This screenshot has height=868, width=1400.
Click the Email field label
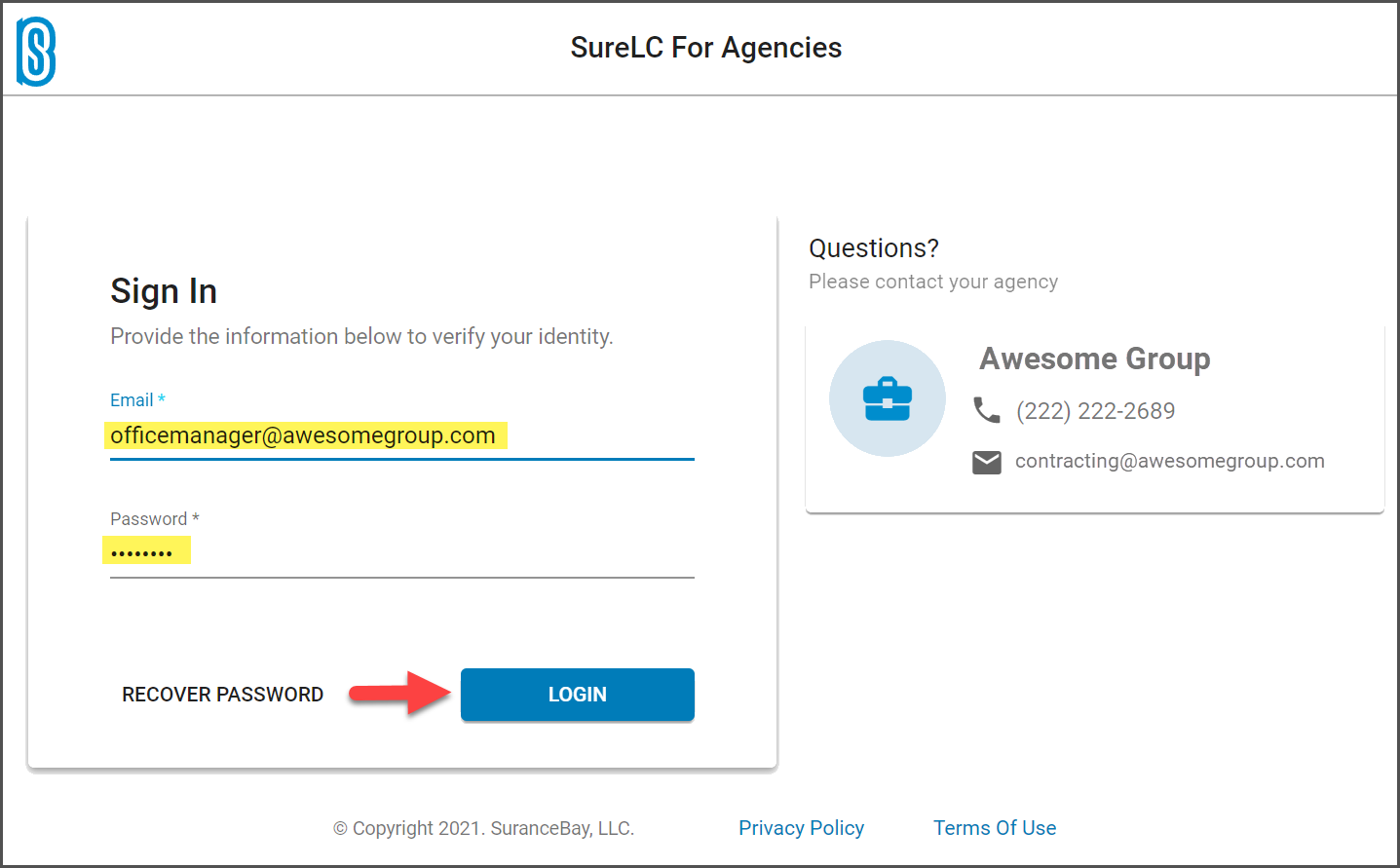click(x=137, y=400)
